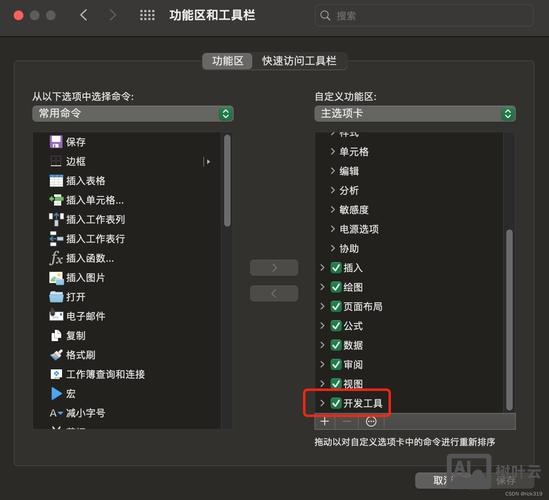This screenshot has width=549, height=500.
Task: Click the add-to-ribbon right arrow button
Action: 274,268
